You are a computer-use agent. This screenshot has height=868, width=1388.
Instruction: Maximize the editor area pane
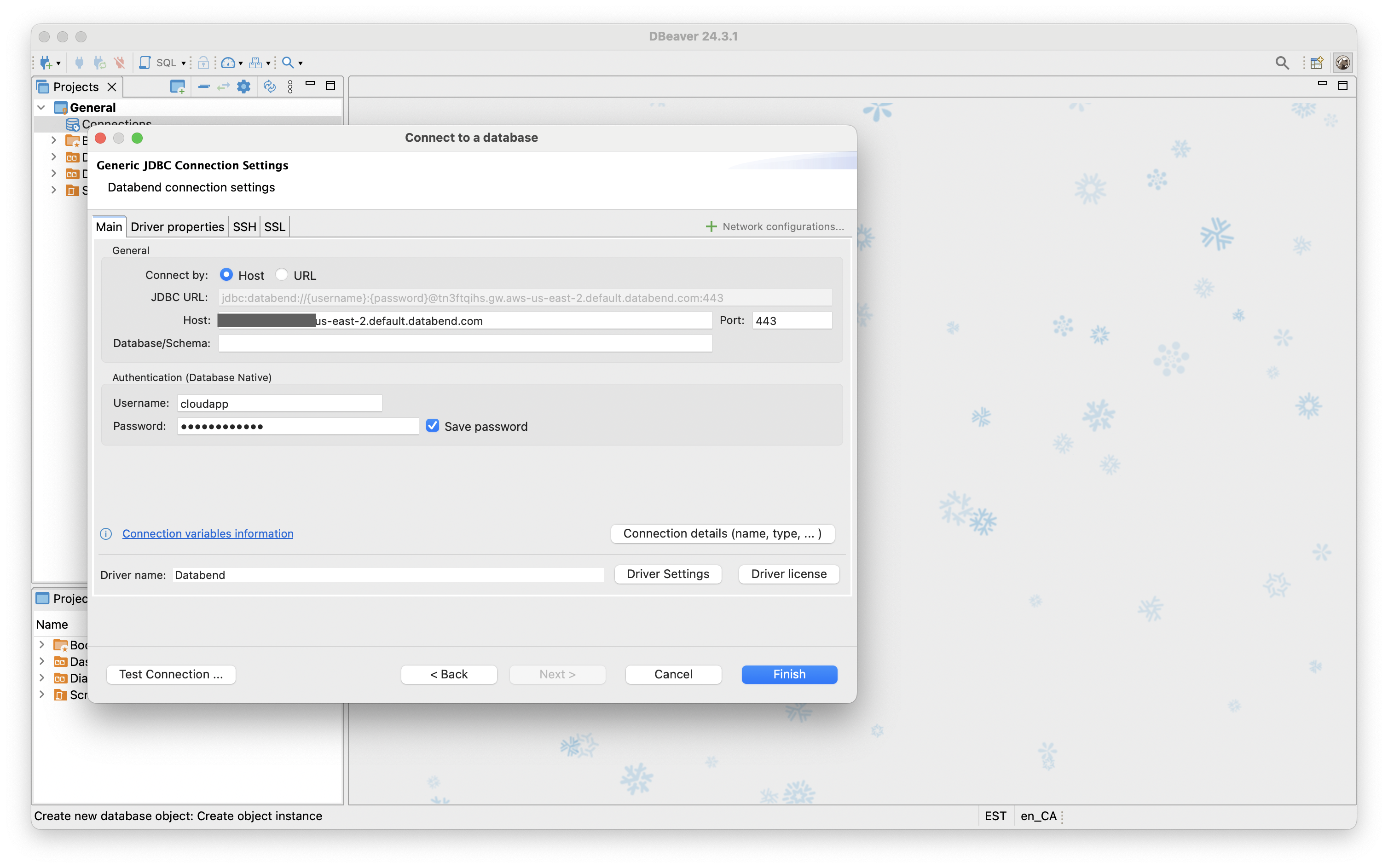1342,86
